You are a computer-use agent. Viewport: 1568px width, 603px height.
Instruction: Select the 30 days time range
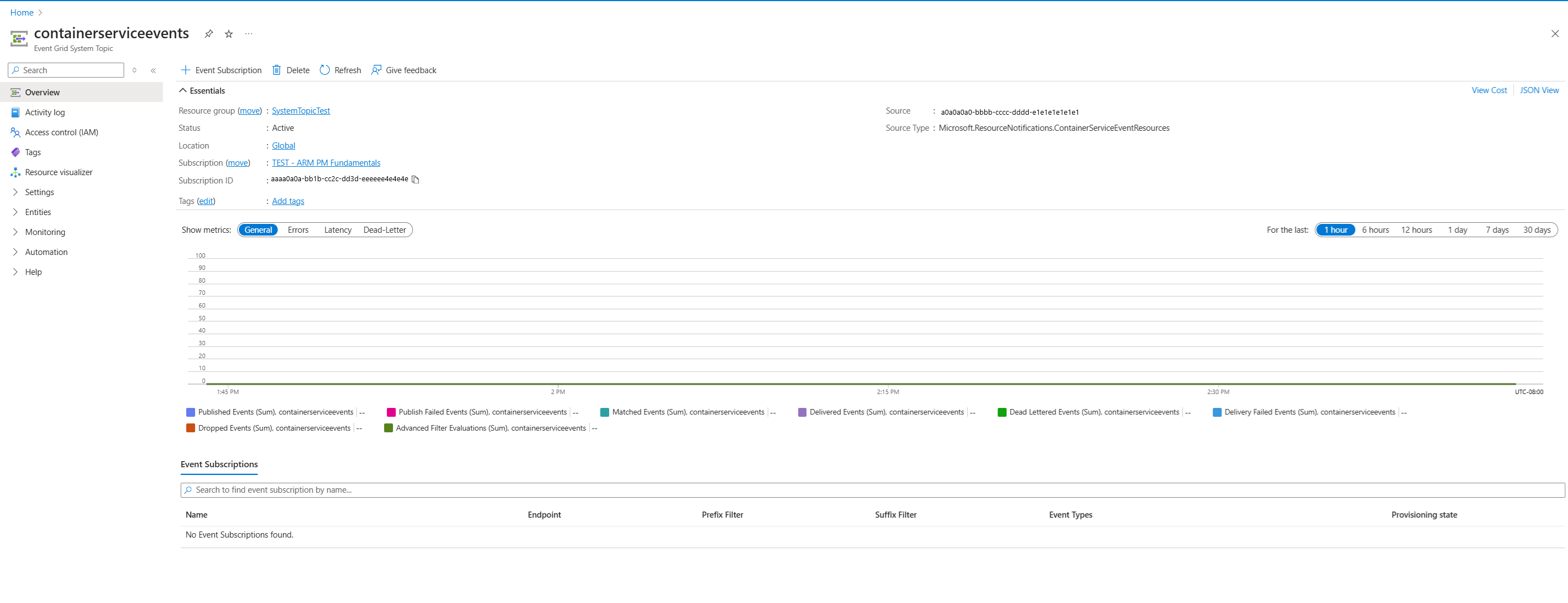pyautogui.click(x=1536, y=230)
